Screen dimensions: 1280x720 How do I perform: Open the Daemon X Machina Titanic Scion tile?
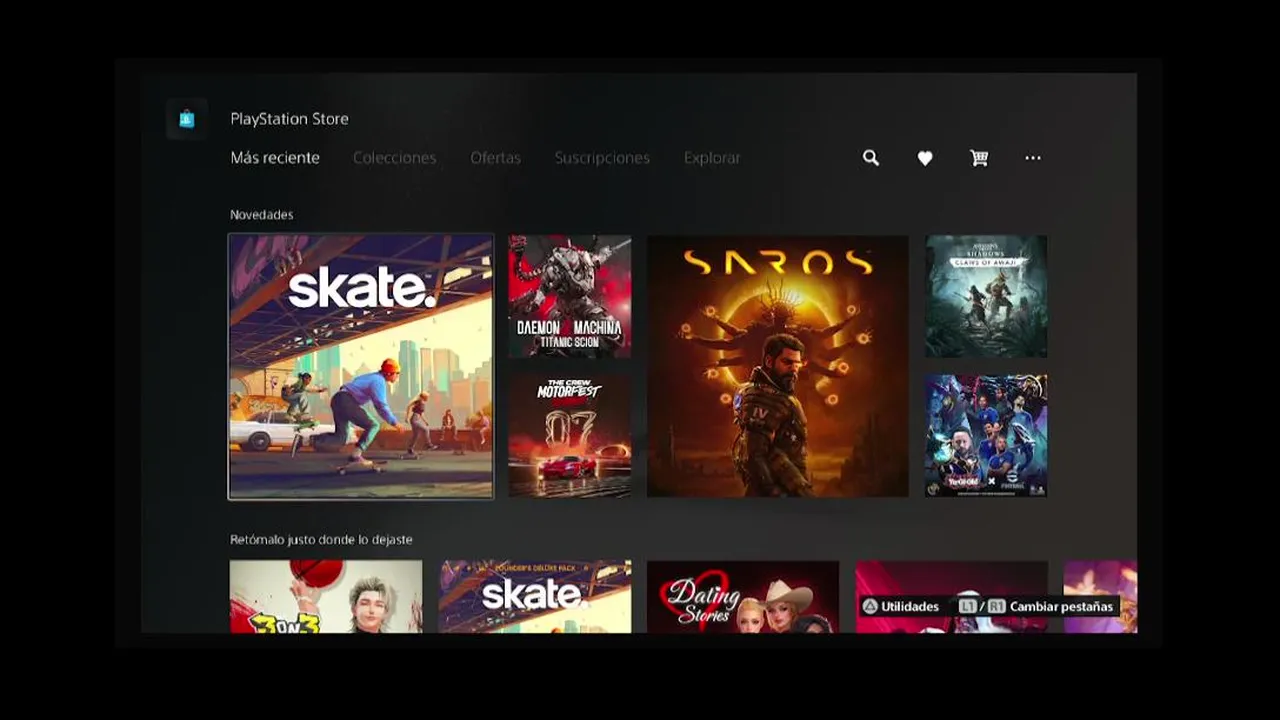click(x=570, y=296)
